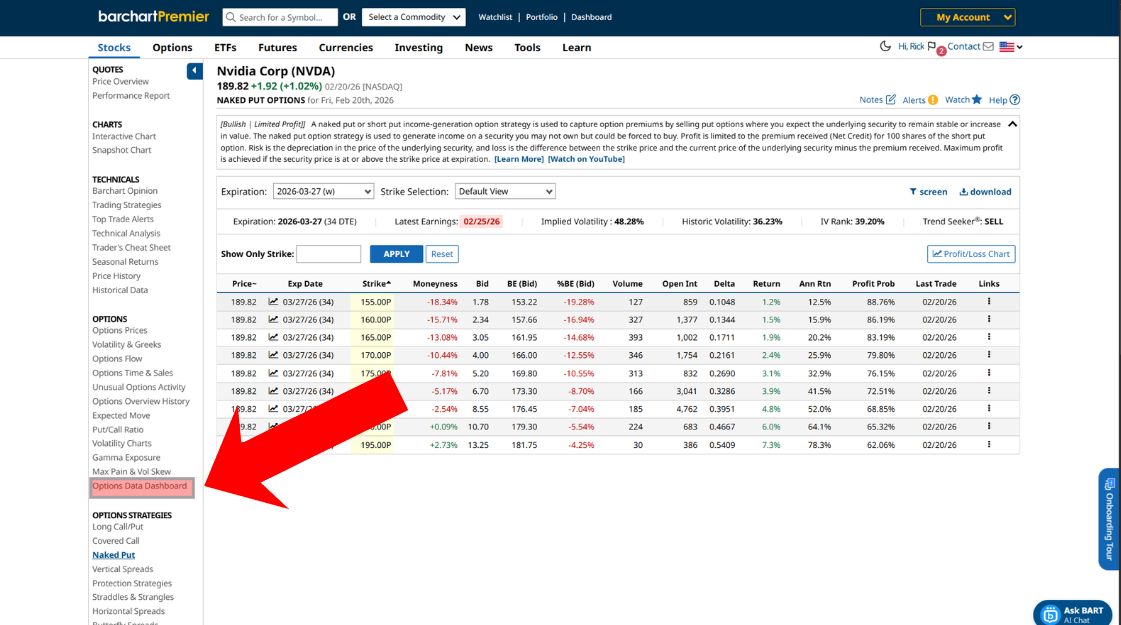
Task: Open the Expiration date dropdown
Action: (323, 192)
